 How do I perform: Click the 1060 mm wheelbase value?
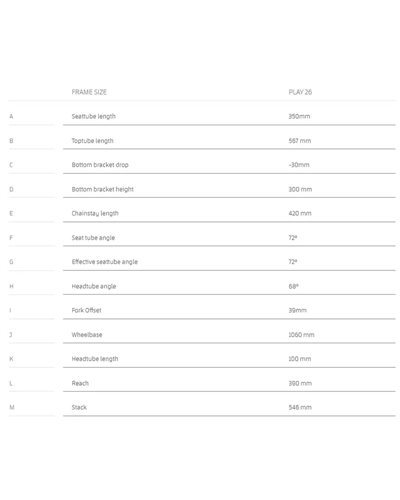coord(301,335)
